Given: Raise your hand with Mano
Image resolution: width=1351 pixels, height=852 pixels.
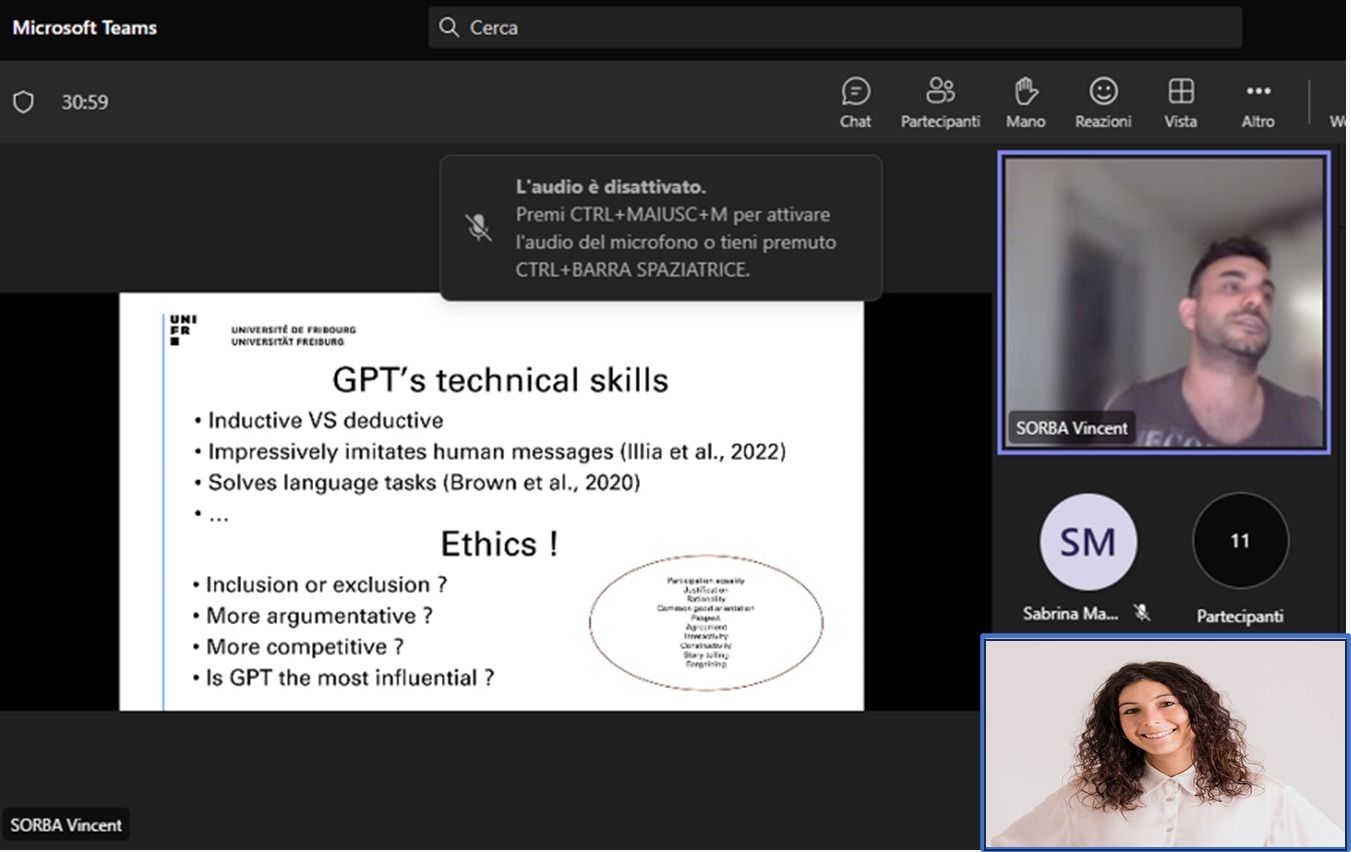Looking at the screenshot, I should pyautogui.click(x=1025, y=102).
